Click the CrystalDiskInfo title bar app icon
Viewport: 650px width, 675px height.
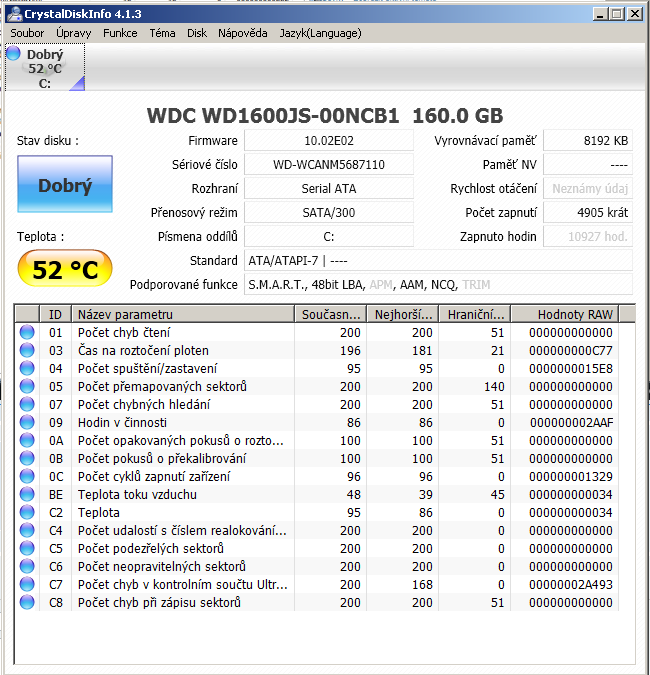coord(15,14)
